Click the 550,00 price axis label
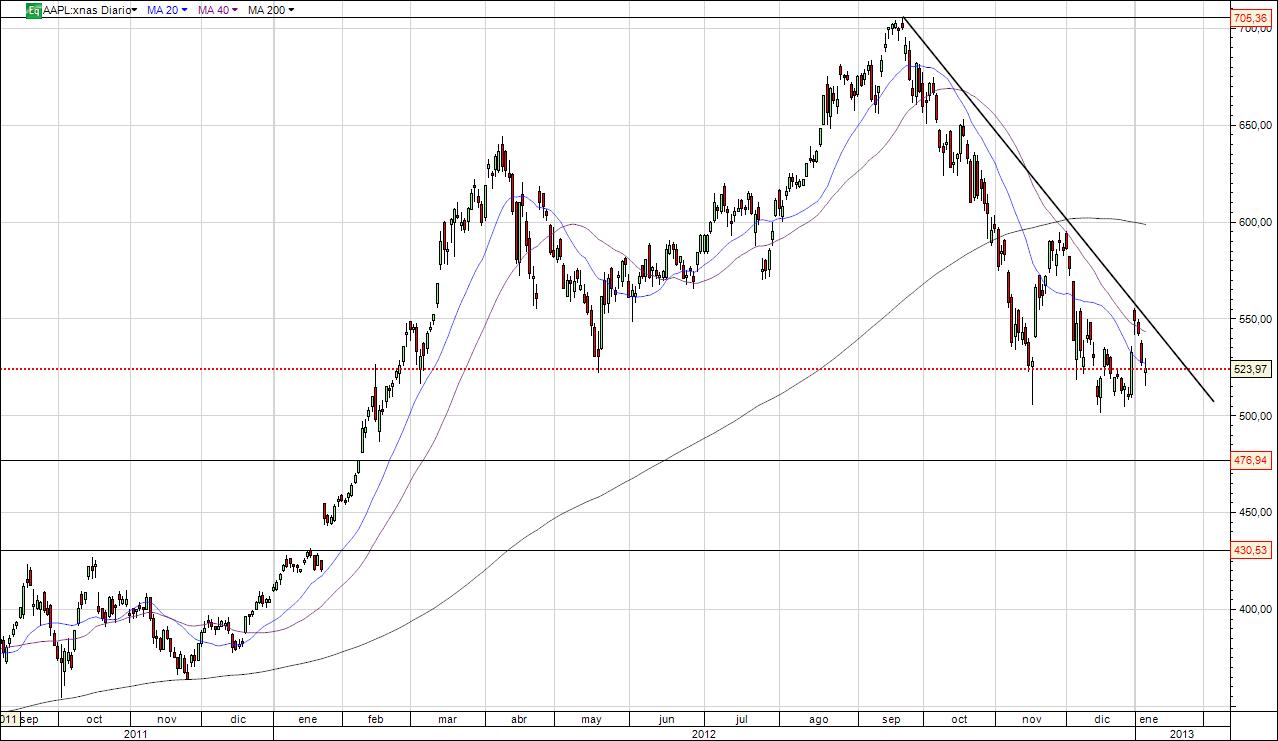 pyautogui.click(x=1254, y=319)
